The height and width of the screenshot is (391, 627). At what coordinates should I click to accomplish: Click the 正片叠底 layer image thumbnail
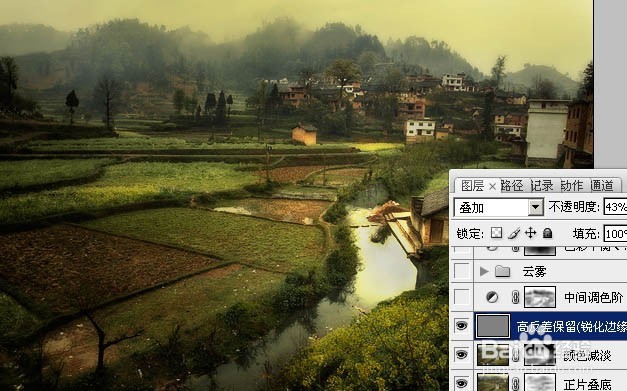(x=493, y=381)
